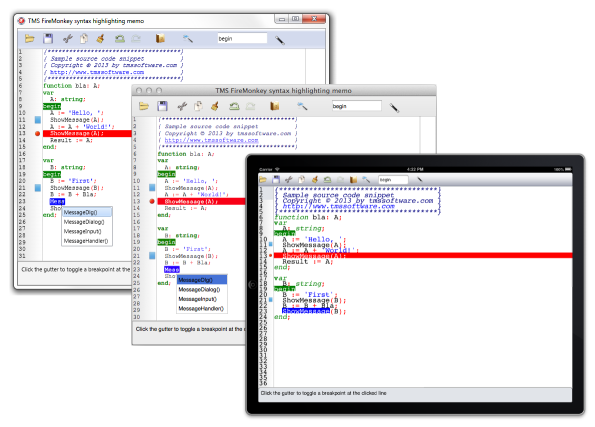Tap the book icon on iPad toolbar

tap(354, 179)
